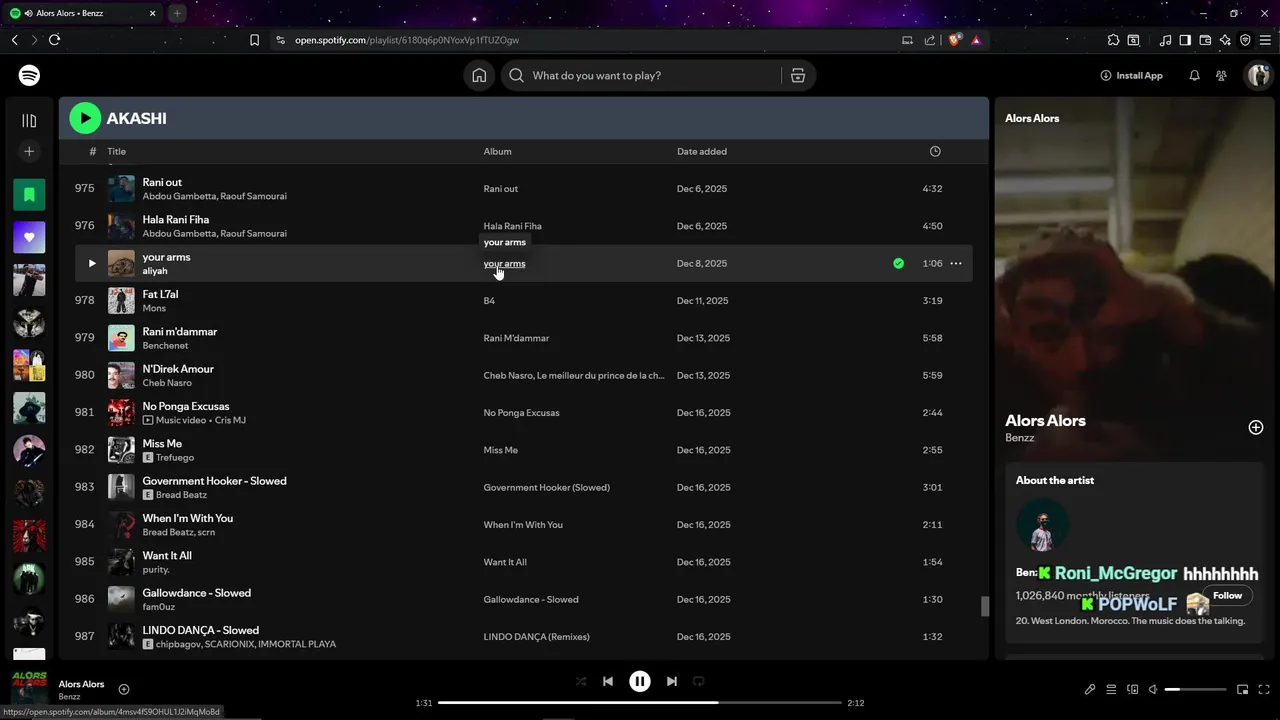This screenshot has height=720, width=1280.
Task: Select track 'N'Direk Amour'
Action: 178,369
